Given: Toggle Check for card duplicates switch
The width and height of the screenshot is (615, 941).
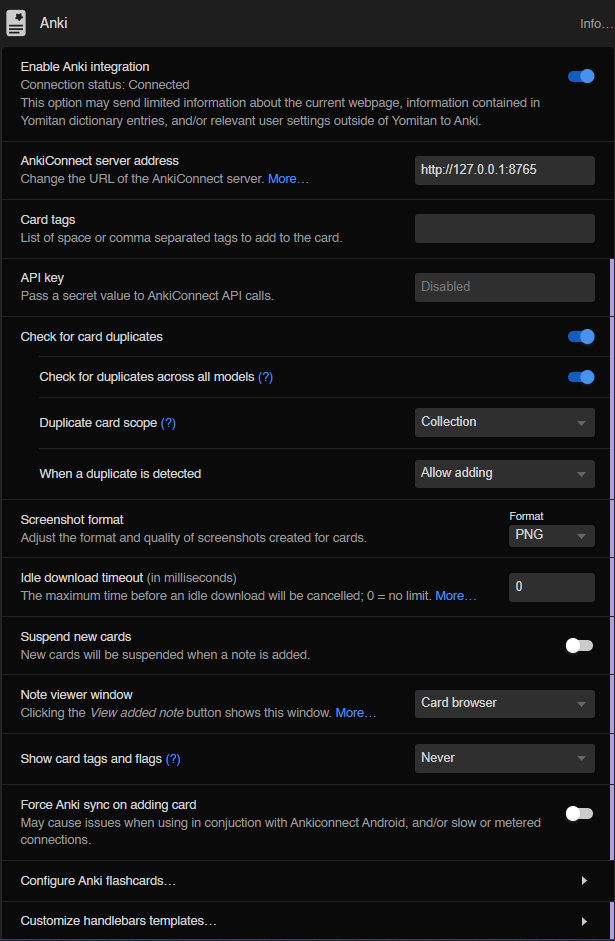Looking at the screenshot, I should click(x=581, y=337).
